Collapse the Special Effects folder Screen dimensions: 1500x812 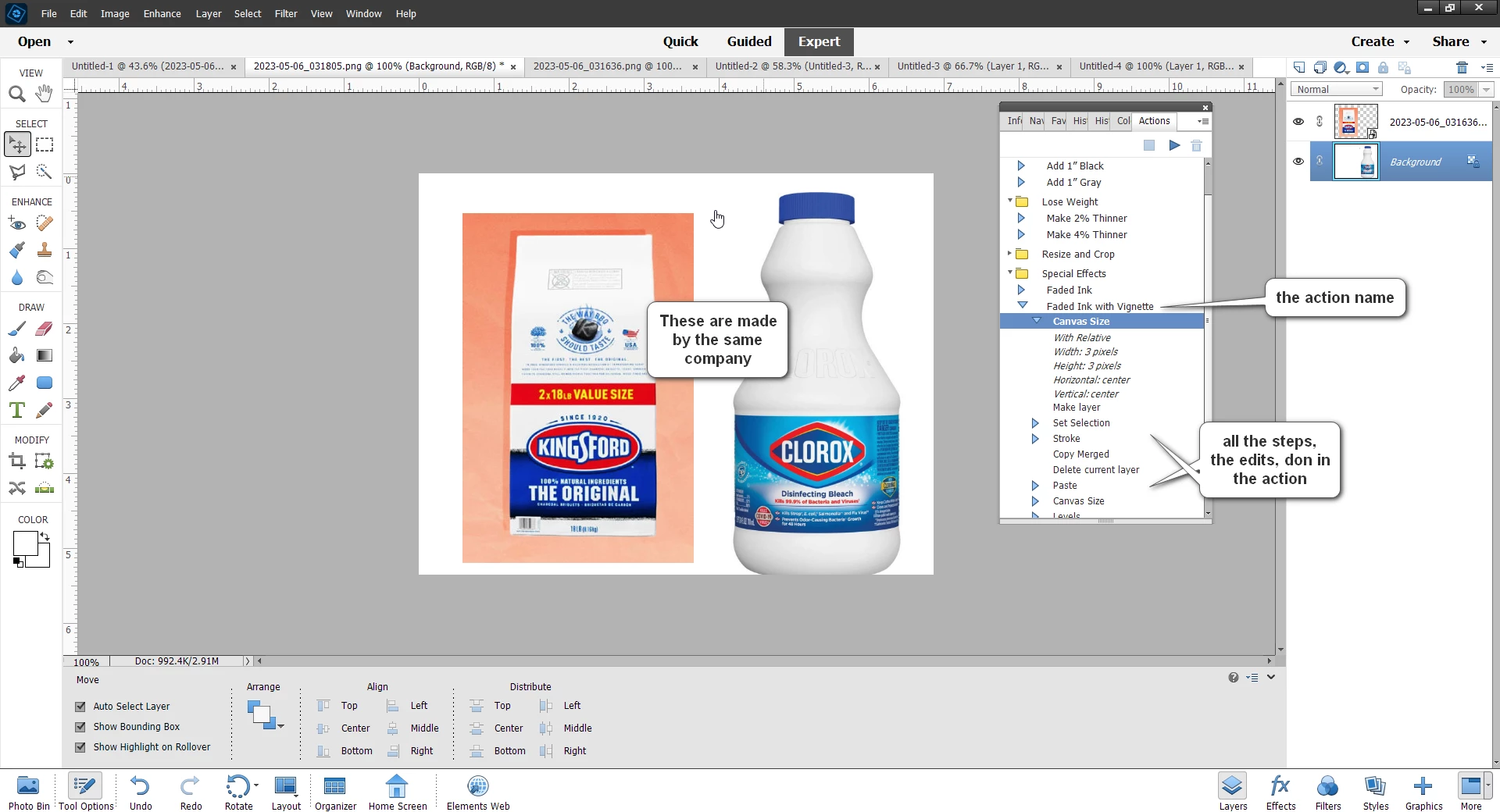1009,273
